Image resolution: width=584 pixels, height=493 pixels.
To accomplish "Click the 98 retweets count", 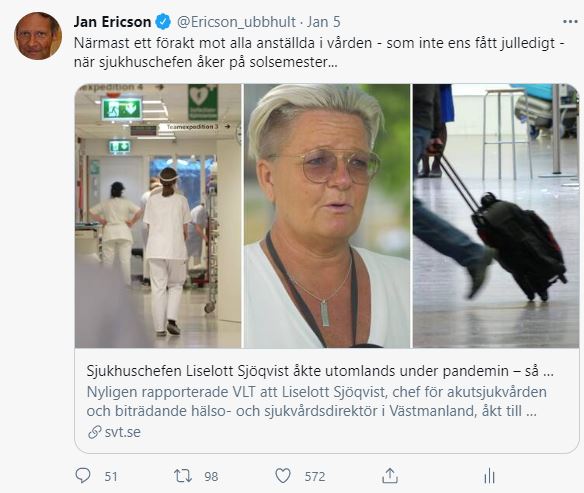I will coord(211,477).
